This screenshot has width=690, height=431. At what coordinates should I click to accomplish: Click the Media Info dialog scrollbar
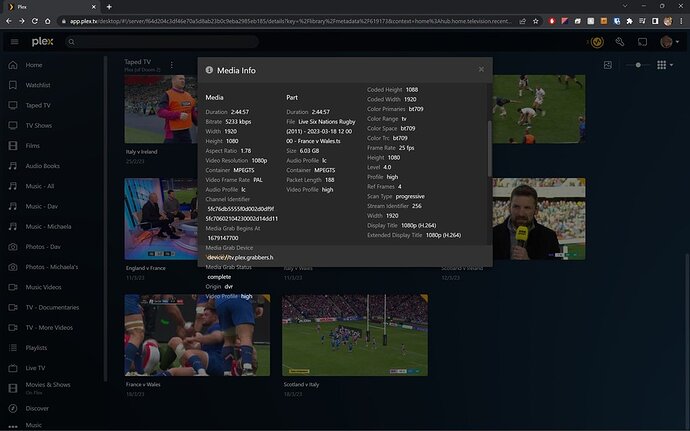tap(489, 148)
